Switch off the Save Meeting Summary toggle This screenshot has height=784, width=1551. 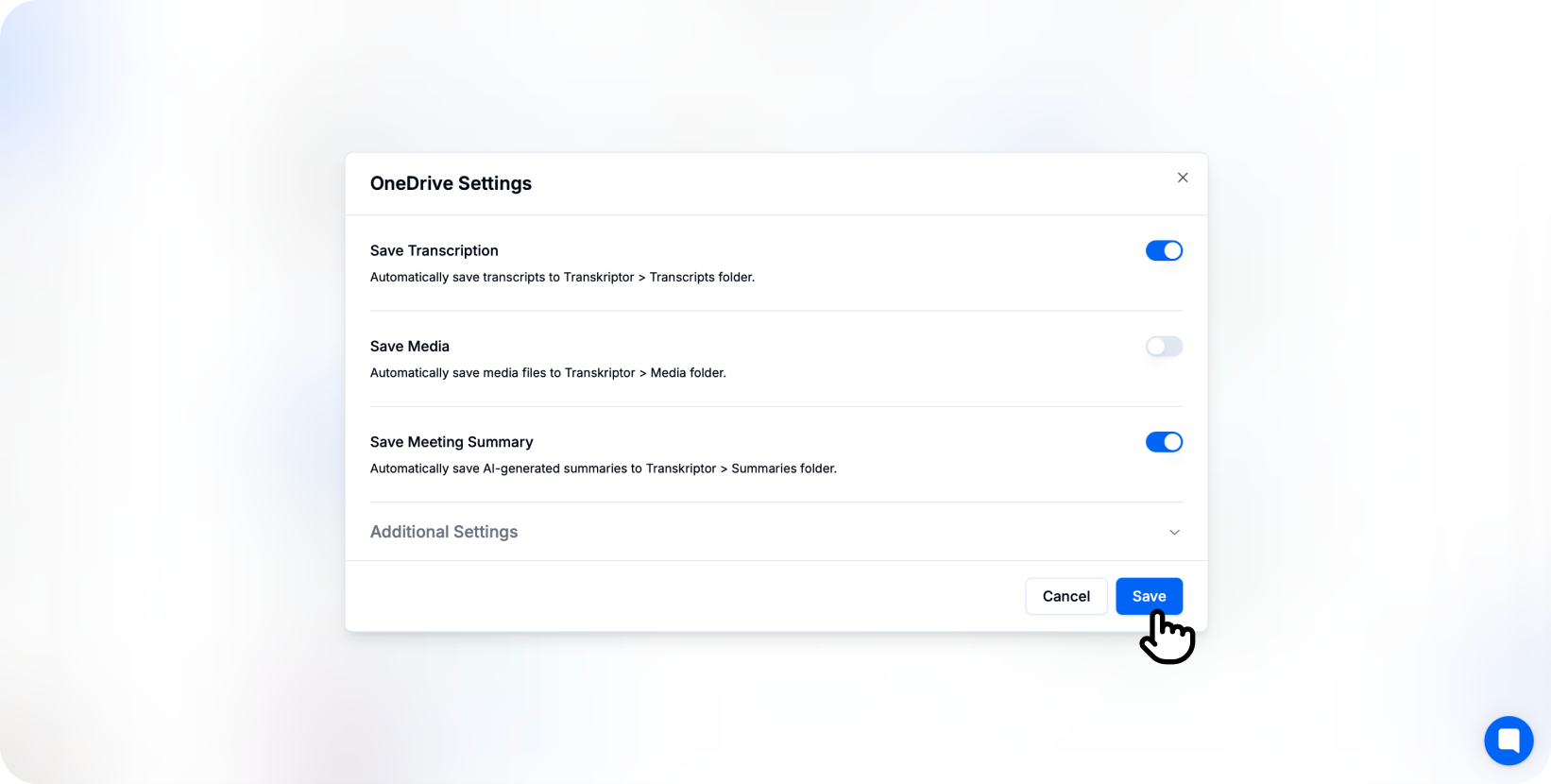(x=1164, y=442)
